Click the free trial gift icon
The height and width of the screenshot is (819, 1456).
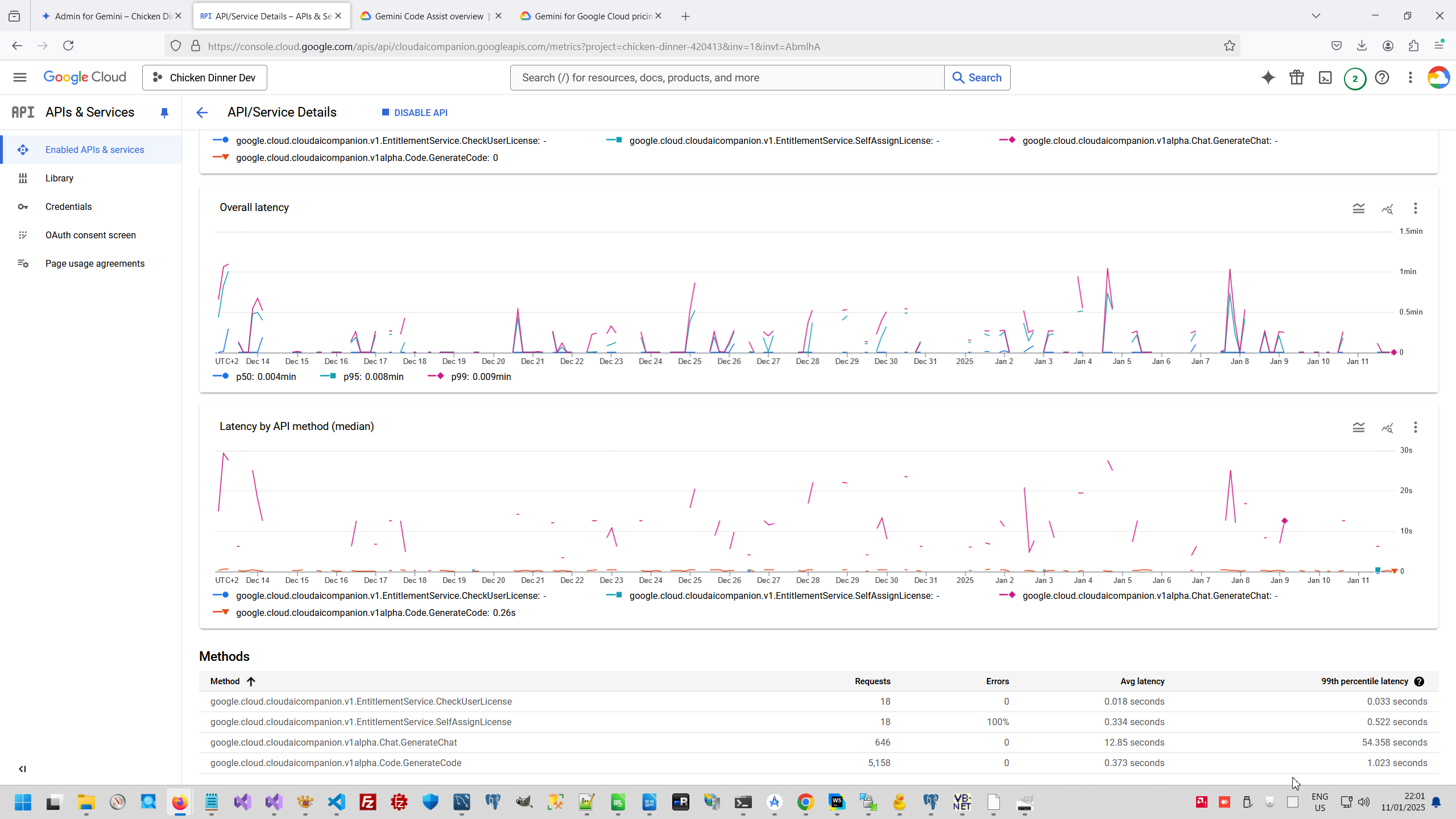click(1297, 77)
